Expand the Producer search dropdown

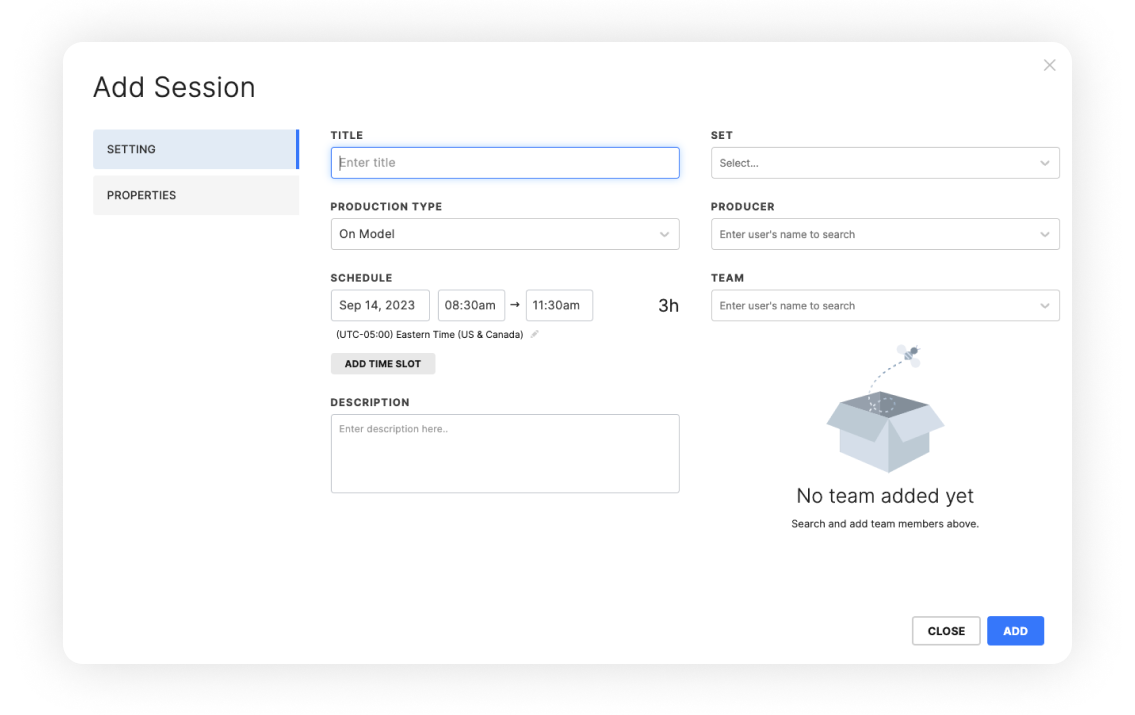[x=885, y=234]
